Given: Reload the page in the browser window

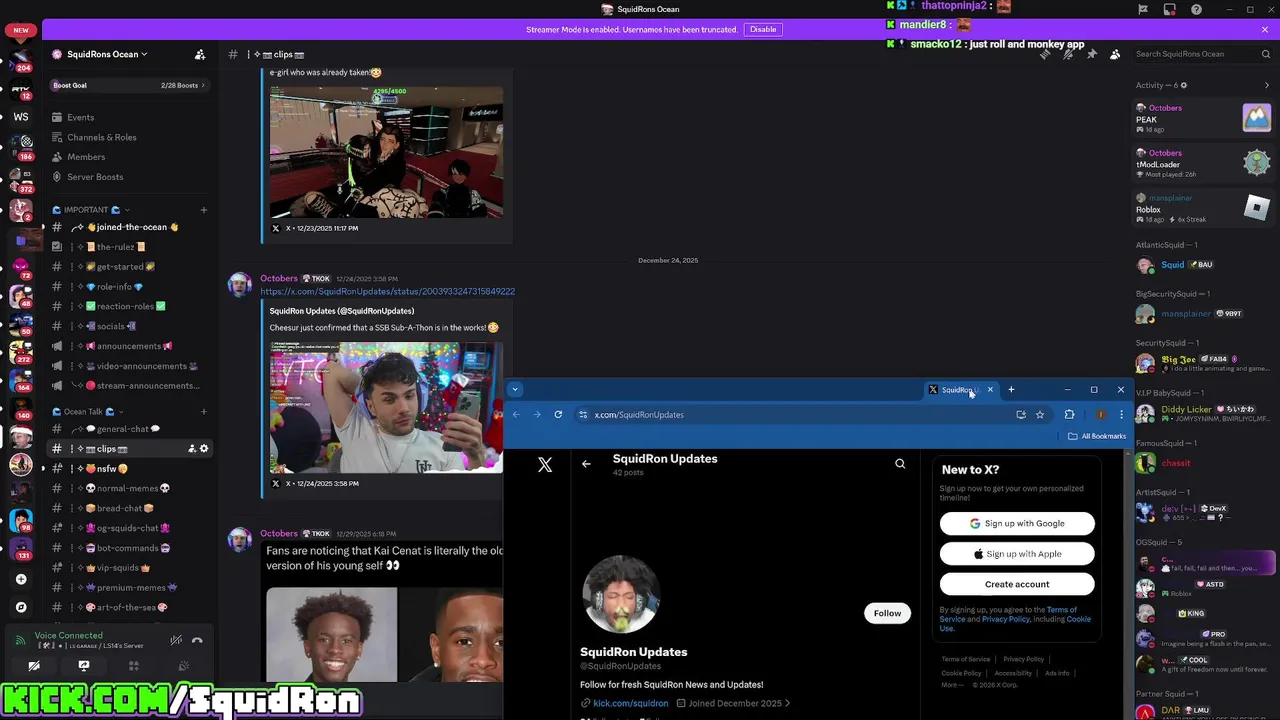Looking at the screenshot, I should point(558,414).
